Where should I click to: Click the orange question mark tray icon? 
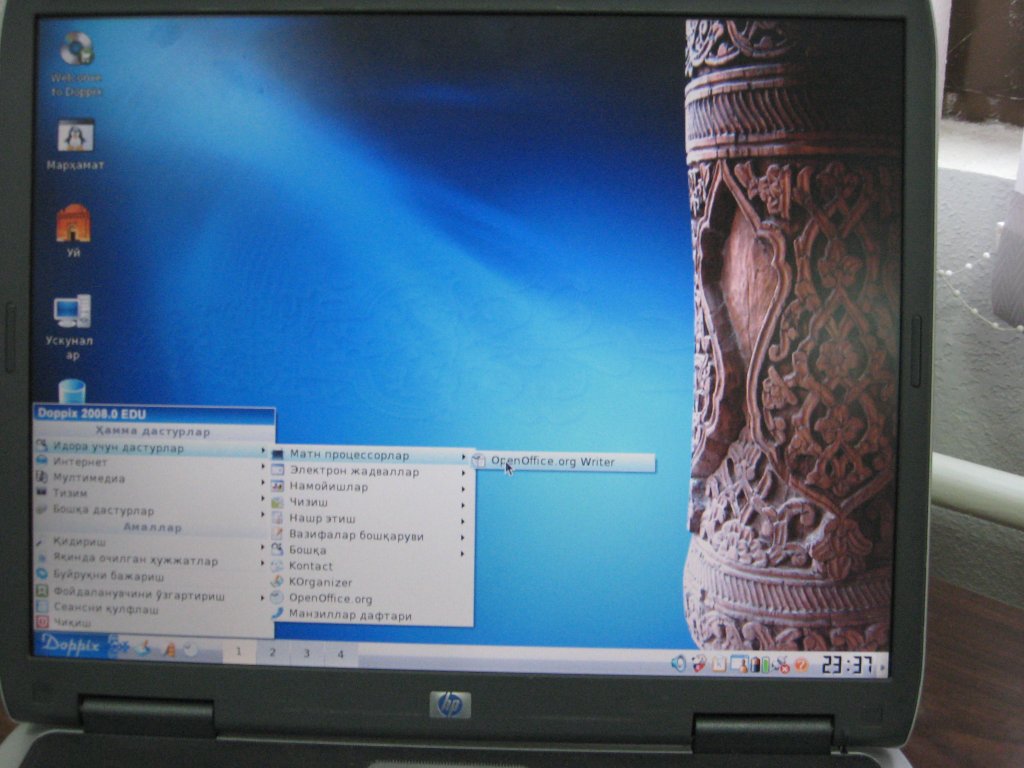[x=801, y=665]
